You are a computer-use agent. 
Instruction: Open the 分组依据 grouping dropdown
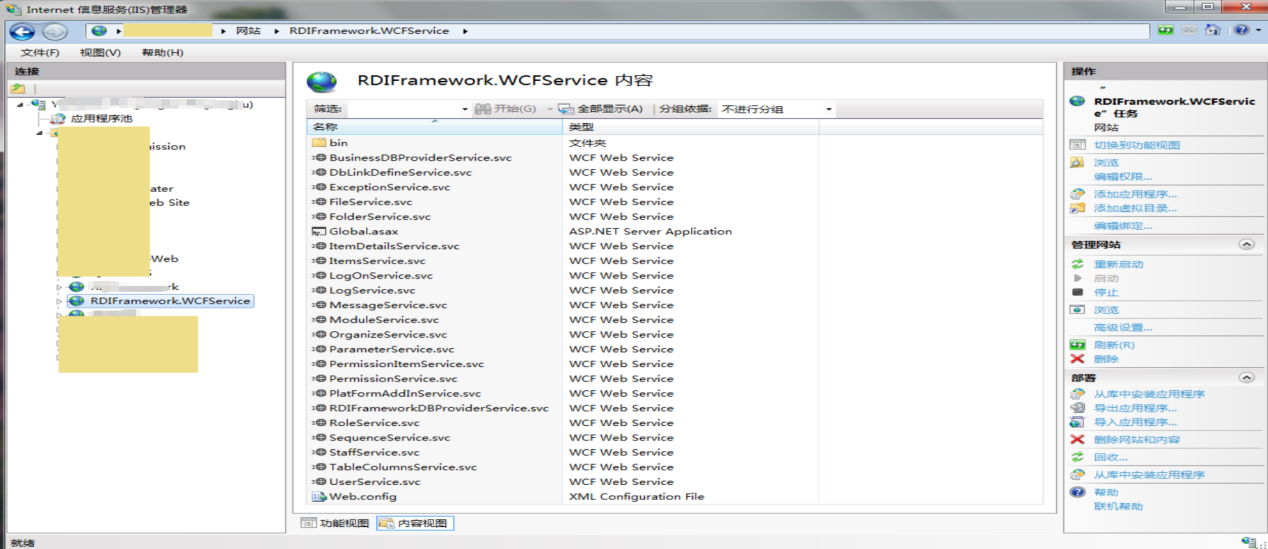[829, 109]
